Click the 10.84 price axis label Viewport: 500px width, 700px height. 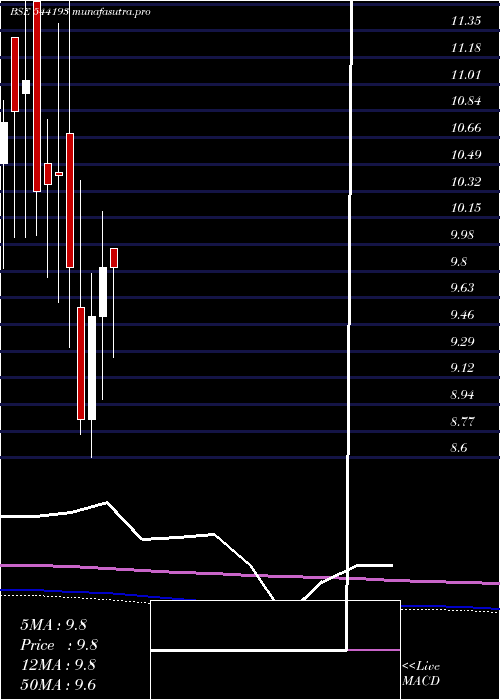(466, 101)
